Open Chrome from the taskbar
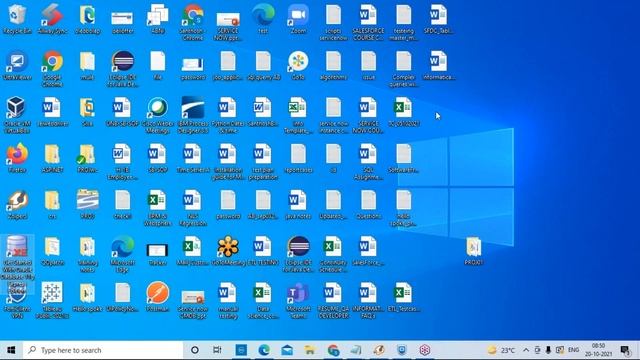 [333, 350]
